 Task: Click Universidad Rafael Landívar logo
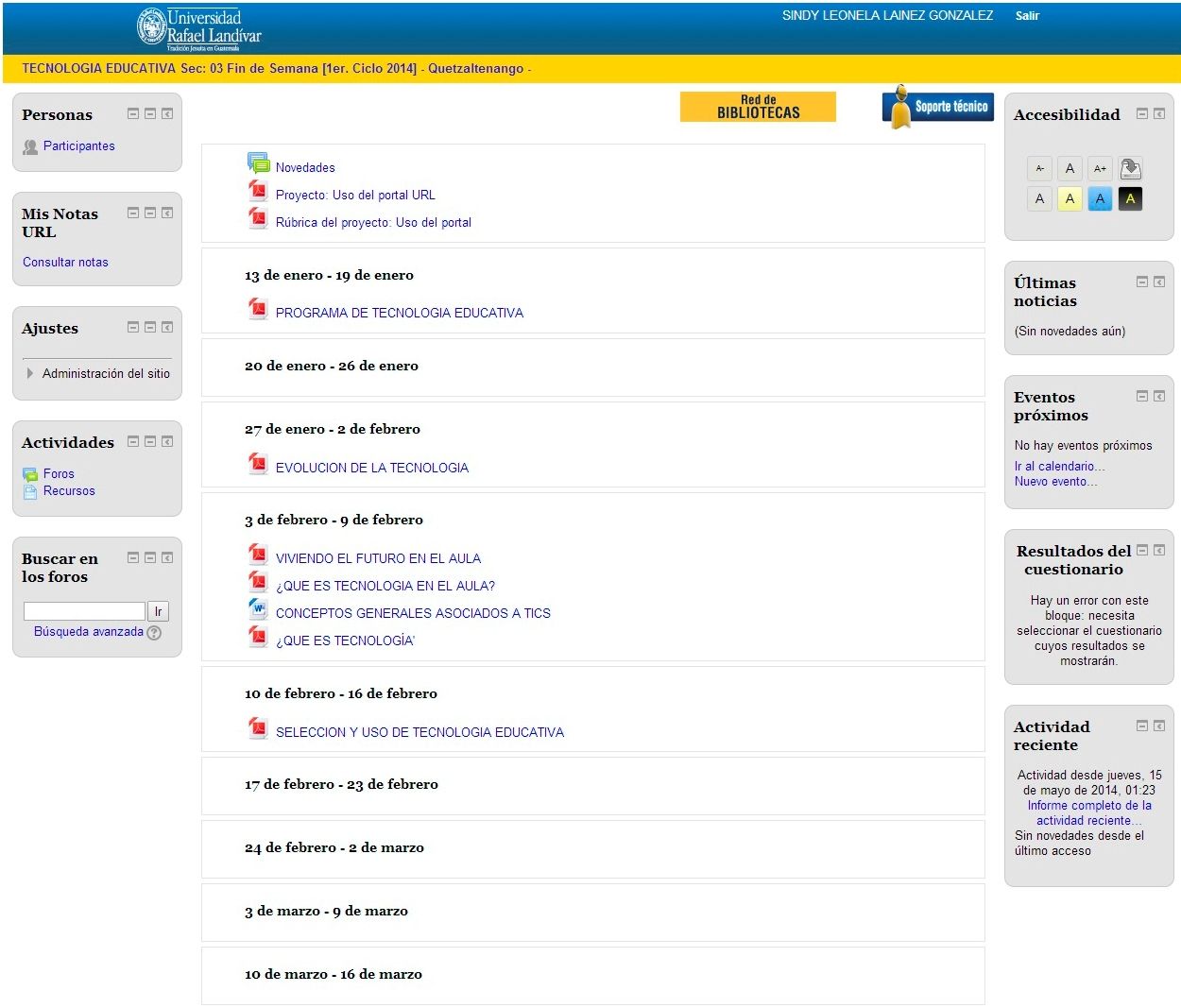pyautogui.click(x=199, y=28)
